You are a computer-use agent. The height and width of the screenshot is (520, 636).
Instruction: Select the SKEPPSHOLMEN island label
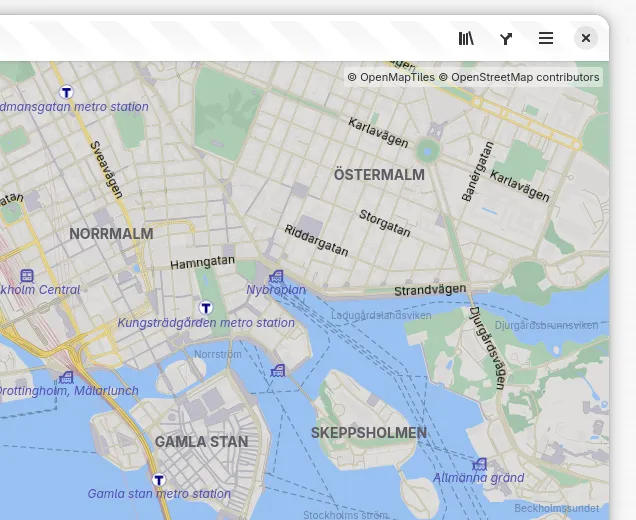pos(368,433)
